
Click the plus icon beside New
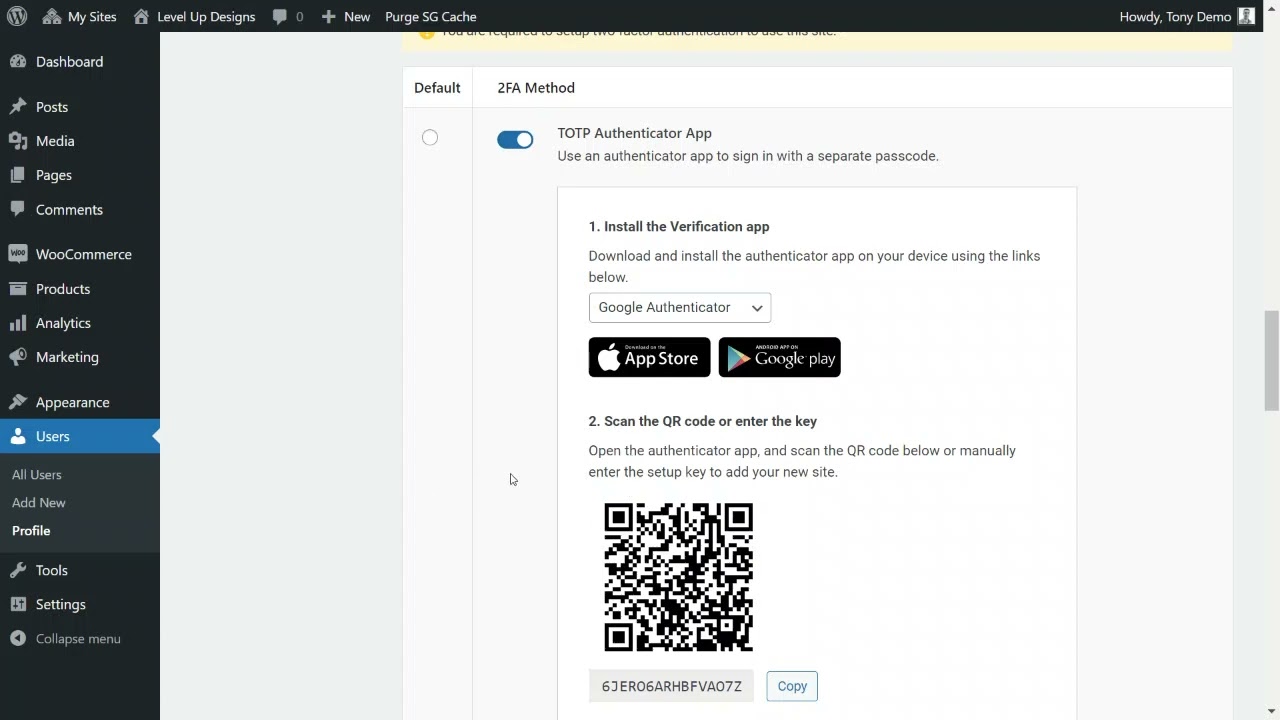[x=328, y=16]
